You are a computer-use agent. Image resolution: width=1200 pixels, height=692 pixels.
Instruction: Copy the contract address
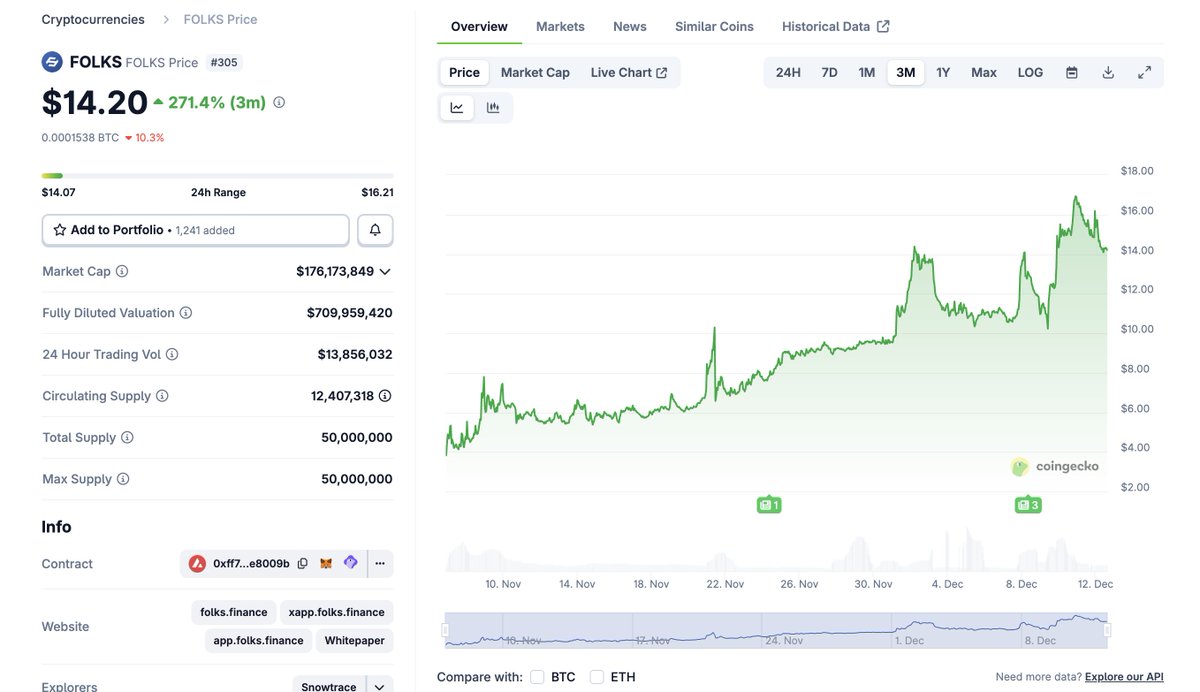coord(302,564)
